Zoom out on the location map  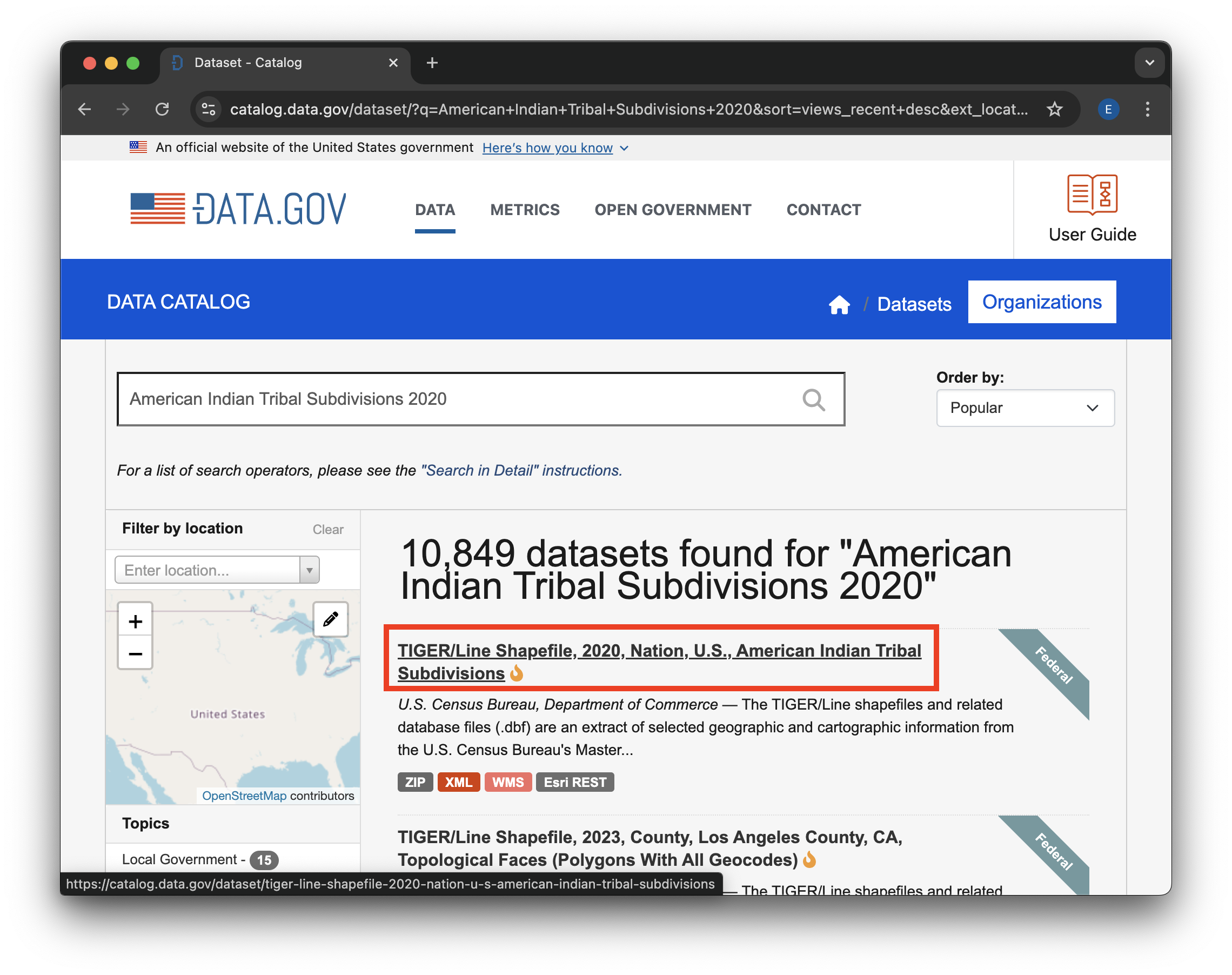[135, 653]
